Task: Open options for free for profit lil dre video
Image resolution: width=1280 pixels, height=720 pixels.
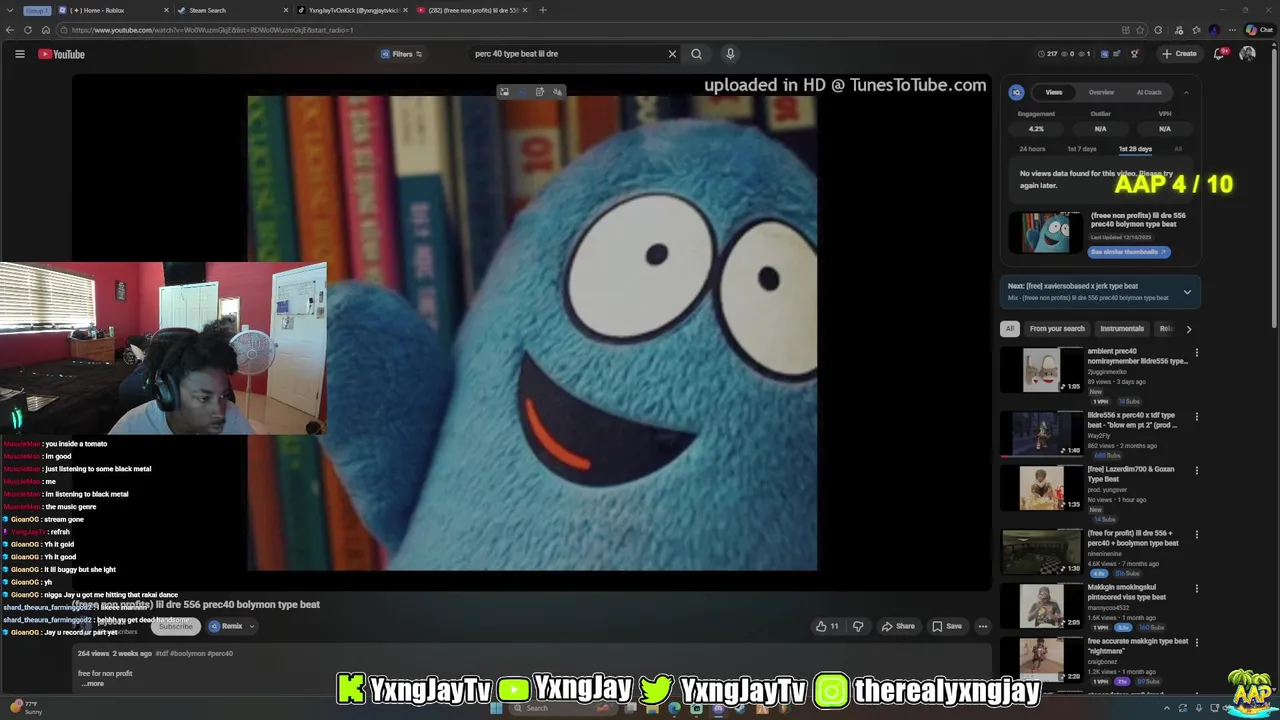Action: pos(1196,535)
